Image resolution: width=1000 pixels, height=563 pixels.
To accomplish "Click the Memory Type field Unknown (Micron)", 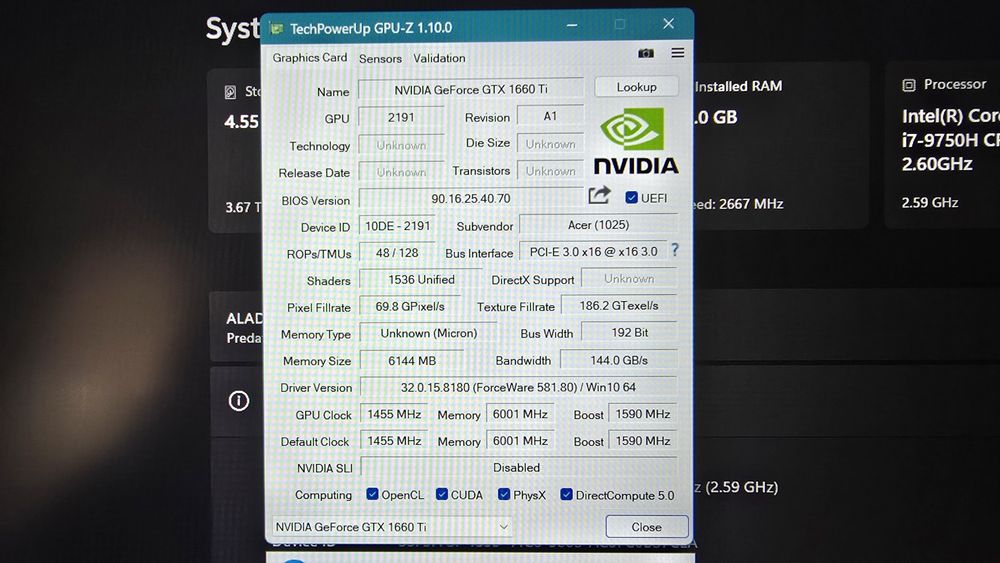I will [429, 333].
